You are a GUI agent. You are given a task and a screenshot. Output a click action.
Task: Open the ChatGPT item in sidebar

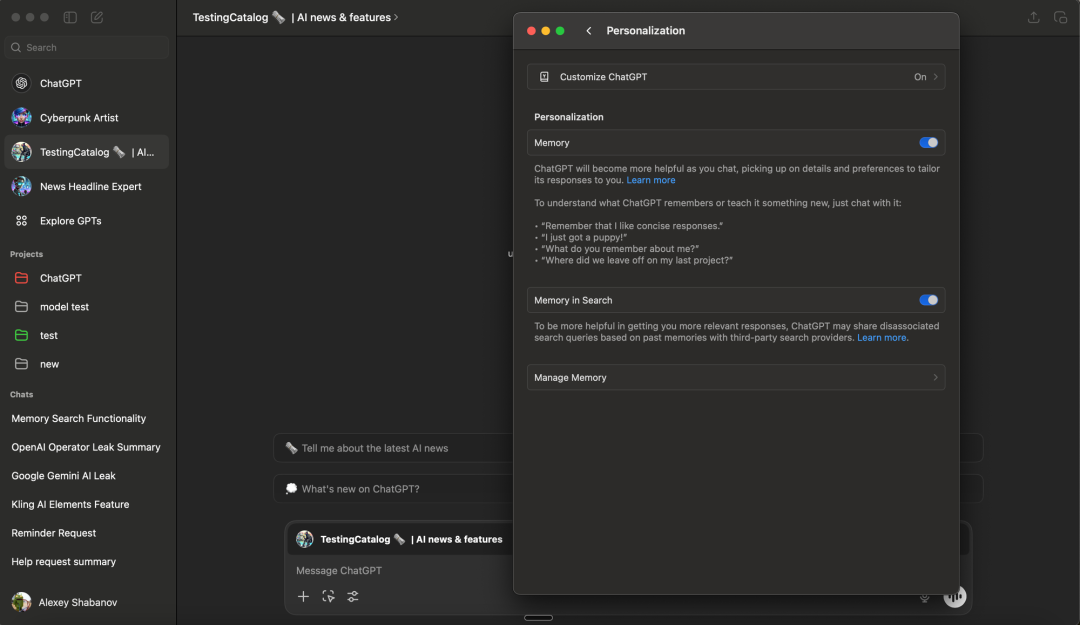[x=87, y=83]
